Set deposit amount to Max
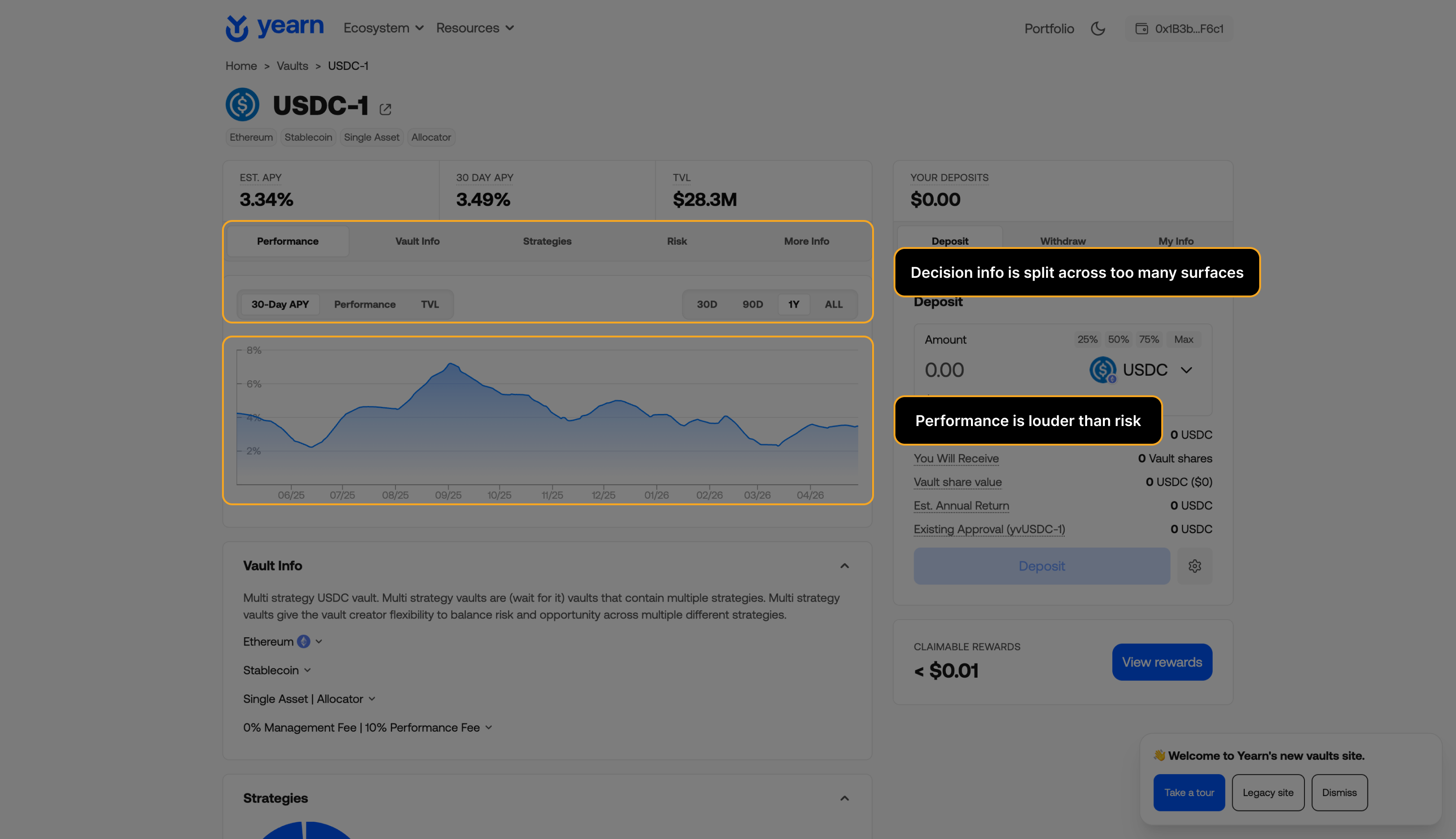The image size is (1456, 839). (x=1183, y=339)
